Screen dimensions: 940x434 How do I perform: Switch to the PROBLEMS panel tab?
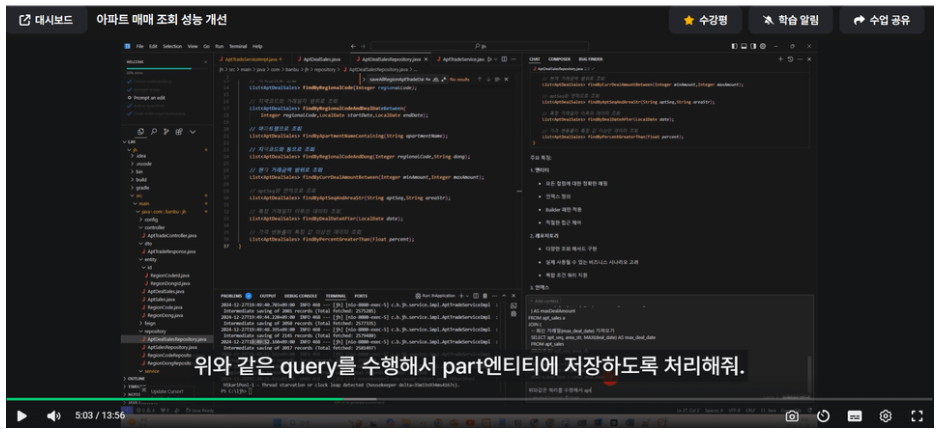tap(231, 296)
